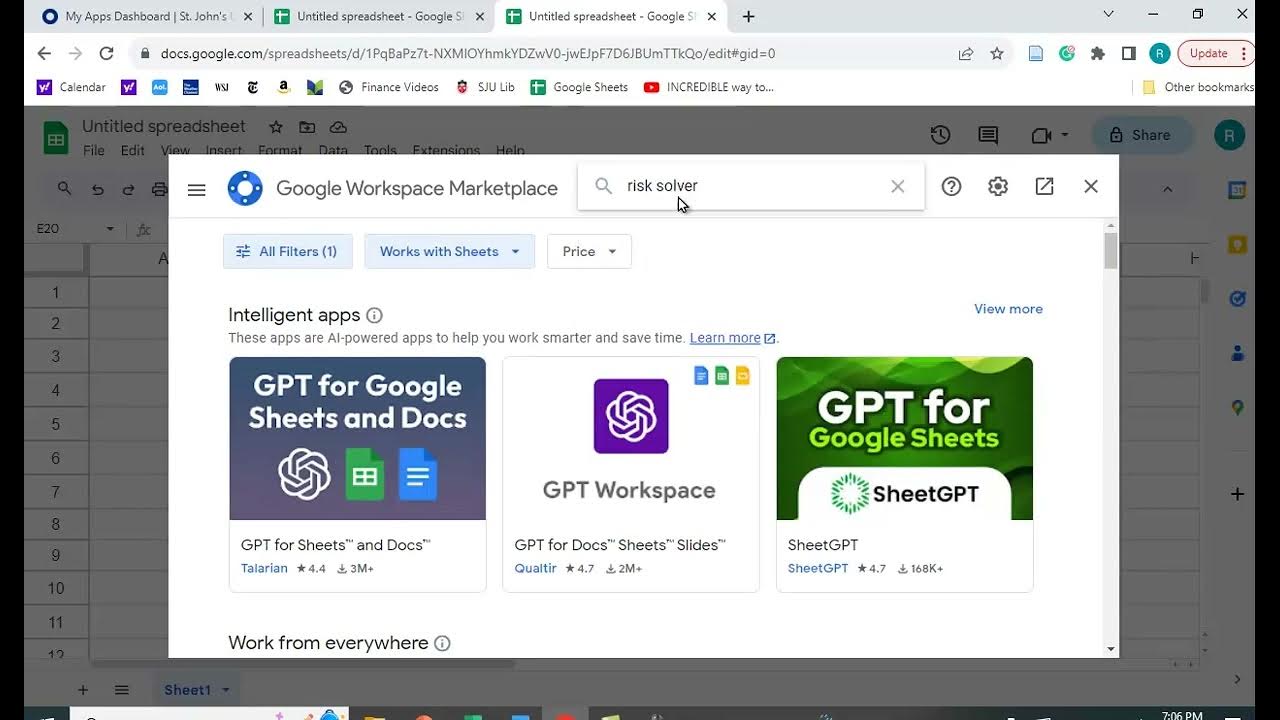Viewport: 1280px width, 720px height.
Task: Switch to My Apps Dashboard browser tab
Action: (x=148, y=16)
